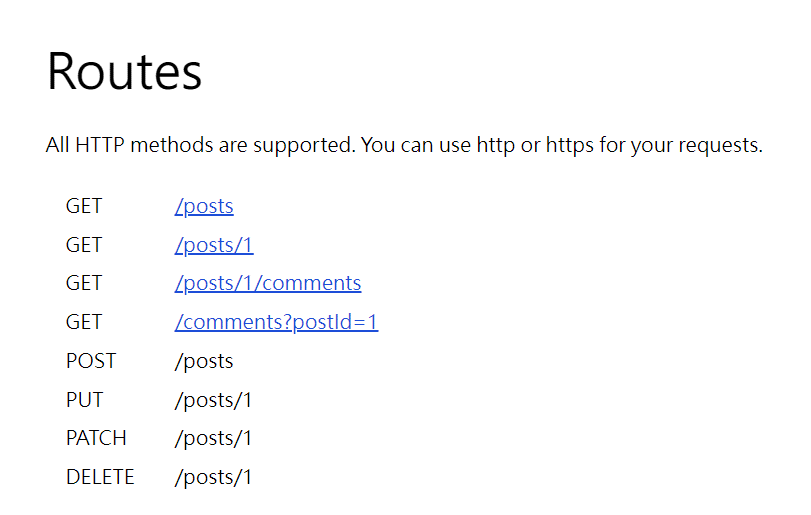Click the GET label beside /comments?postId=1
The width and height of the screenshot is (811, 515).
pos(84,322)
